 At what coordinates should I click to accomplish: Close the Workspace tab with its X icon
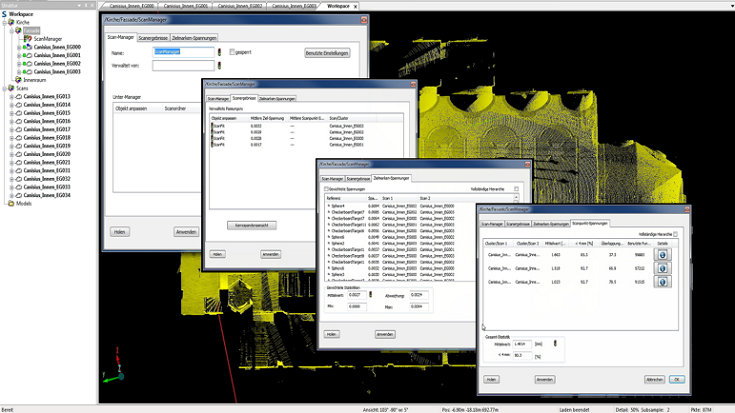[x=355, y=6]
